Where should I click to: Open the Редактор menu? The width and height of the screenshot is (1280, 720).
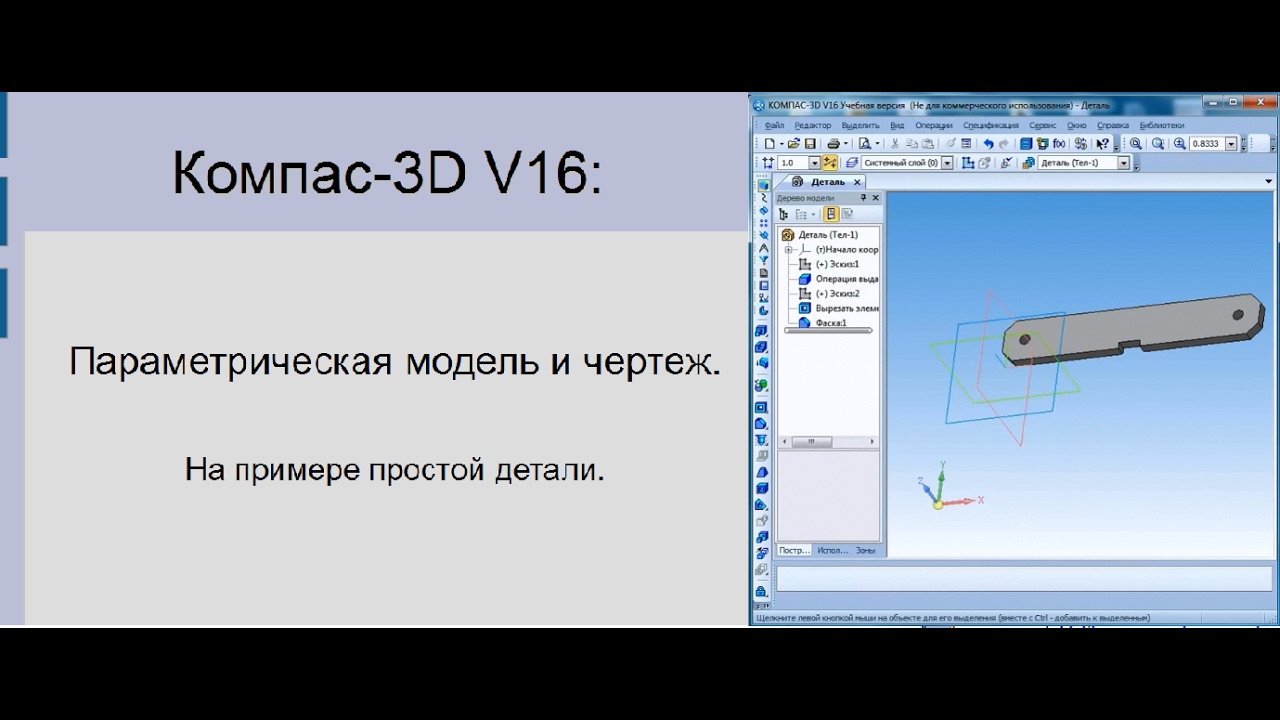click(x=813, y=125)
